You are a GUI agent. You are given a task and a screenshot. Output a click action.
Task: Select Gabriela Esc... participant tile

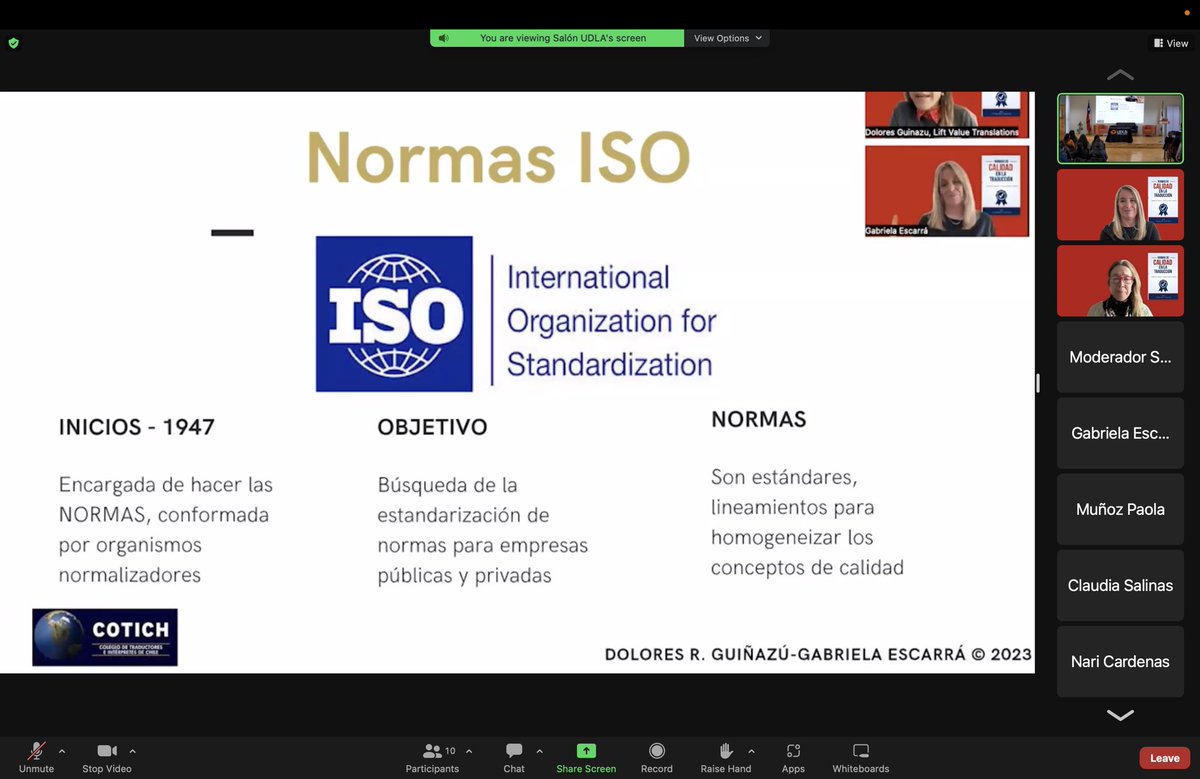[x=1120, y=433]
